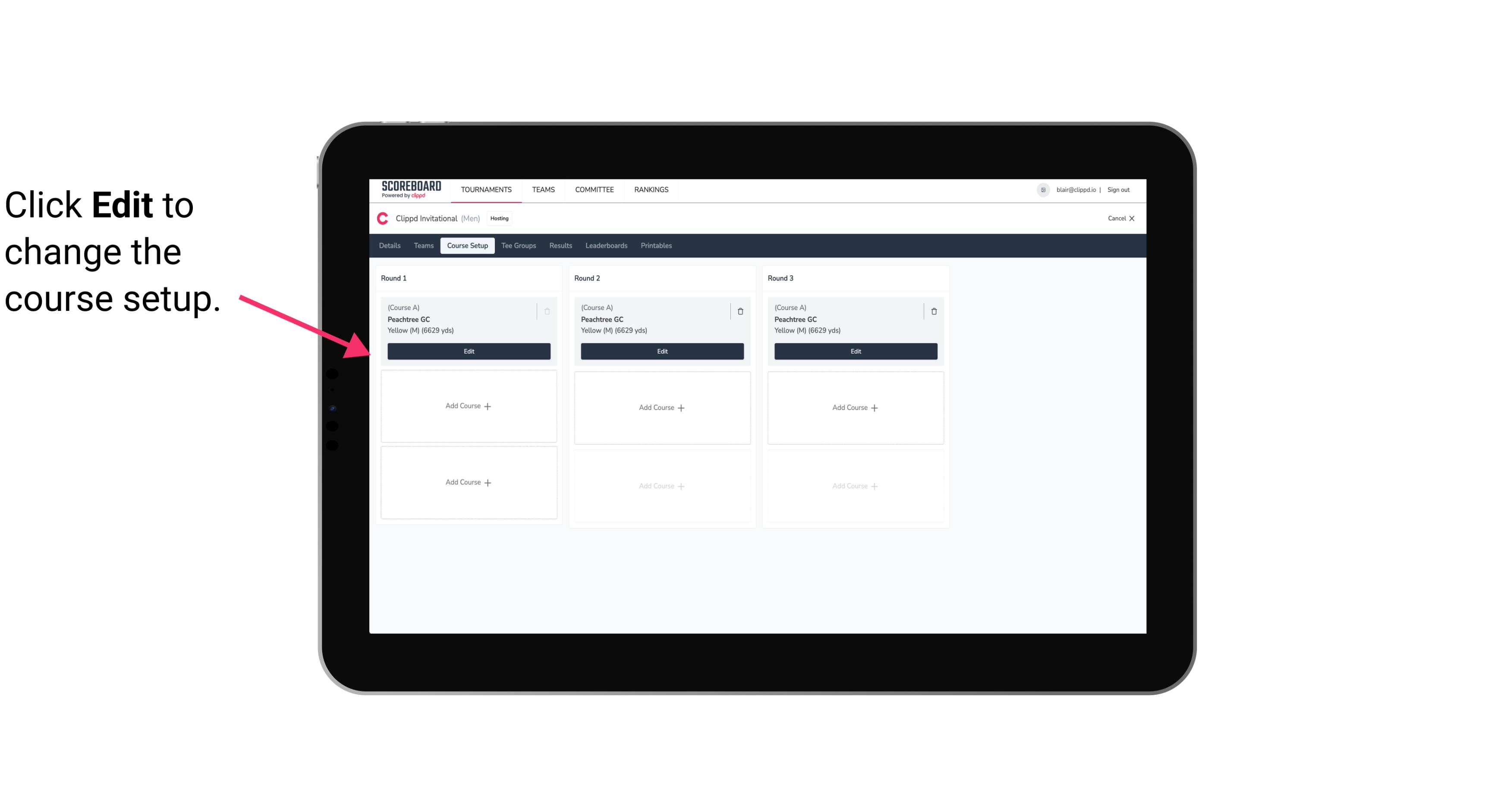Open the Details tab
Screen dimensions: 1510x812
tap(391, 246)
